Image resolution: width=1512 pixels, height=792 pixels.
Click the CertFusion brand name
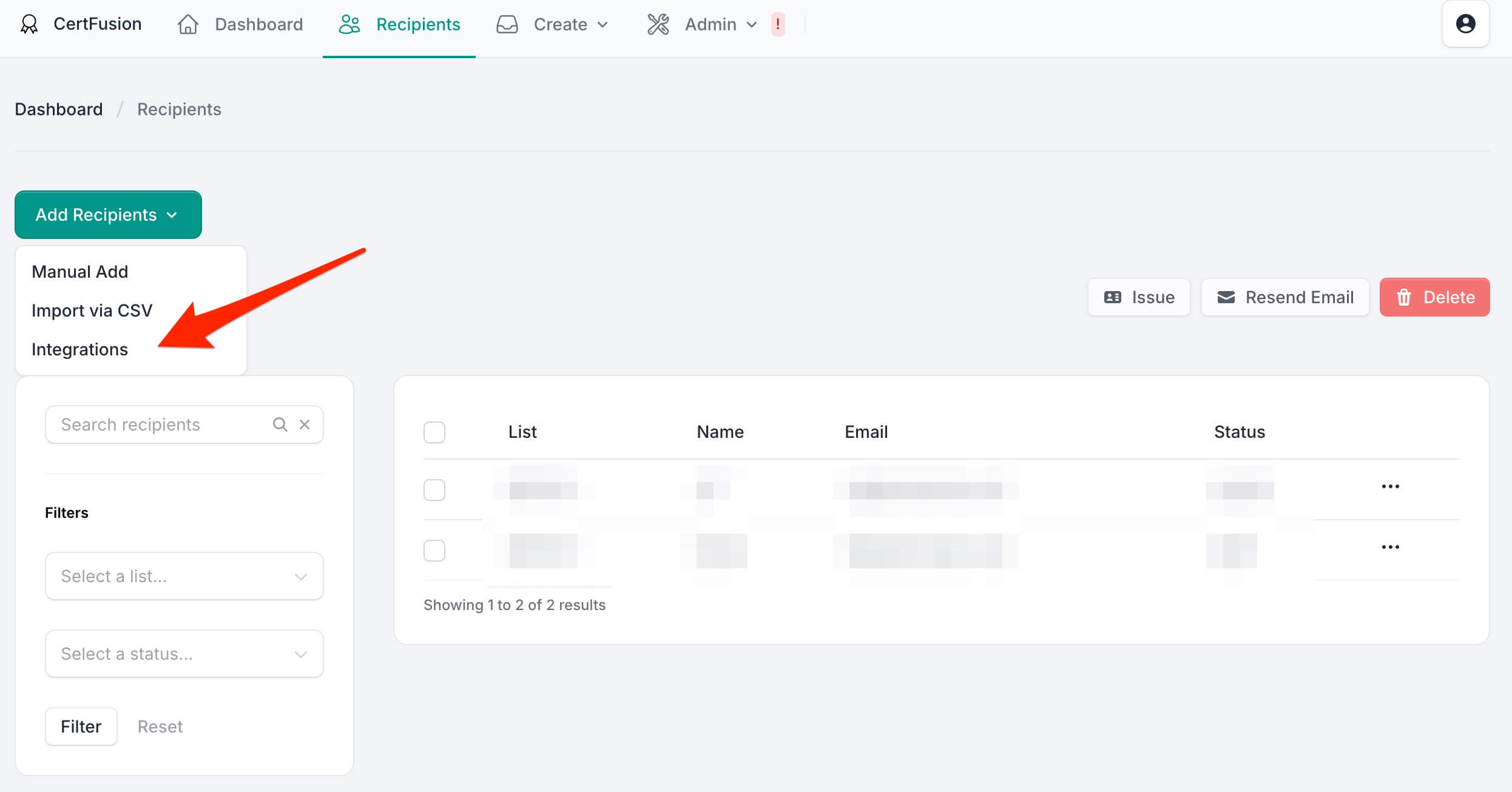(x=98, y=24)
